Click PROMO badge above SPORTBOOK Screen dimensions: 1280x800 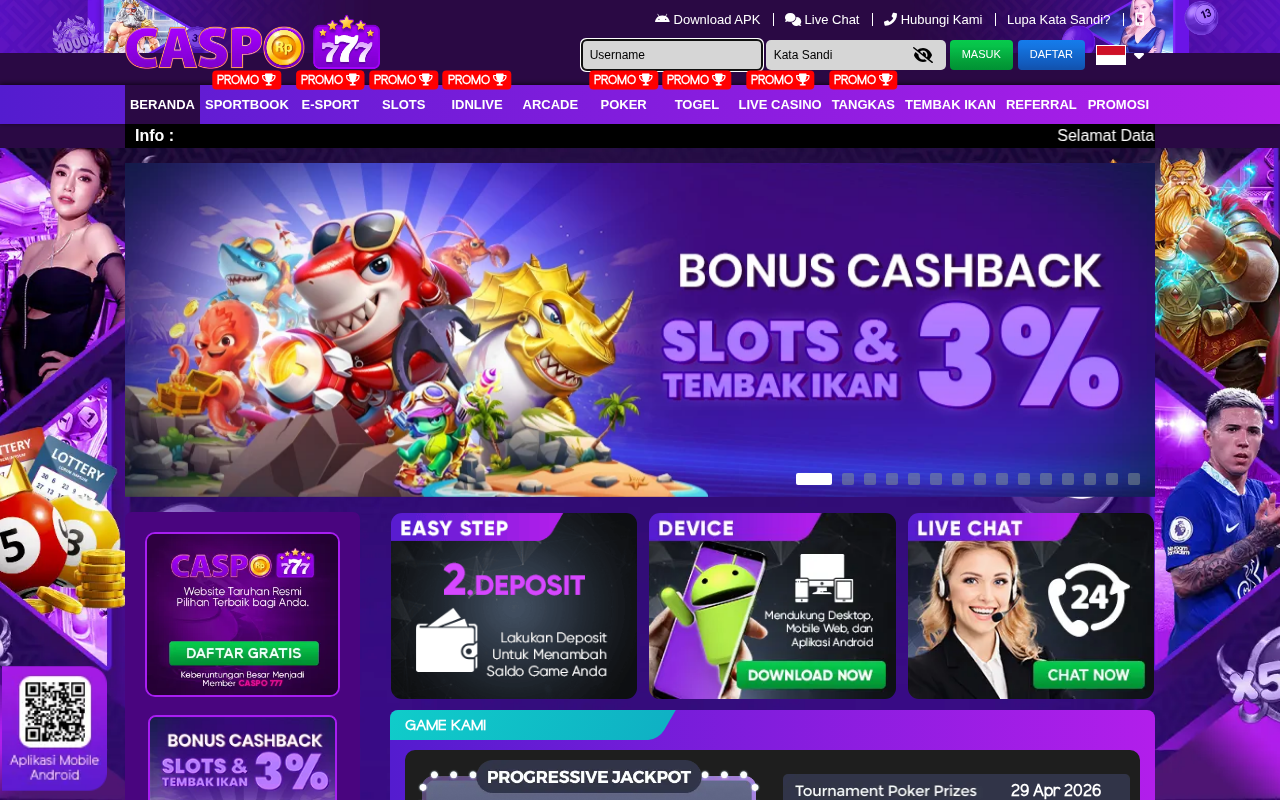[x=246, y=80]
